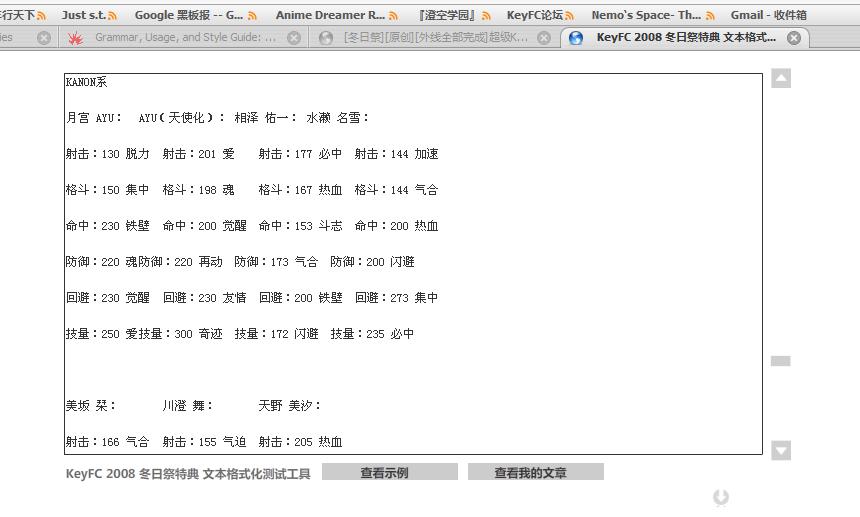Click the scroll up arrow button
The width and height of the screenshot is (860, 517).
[781, 78]
